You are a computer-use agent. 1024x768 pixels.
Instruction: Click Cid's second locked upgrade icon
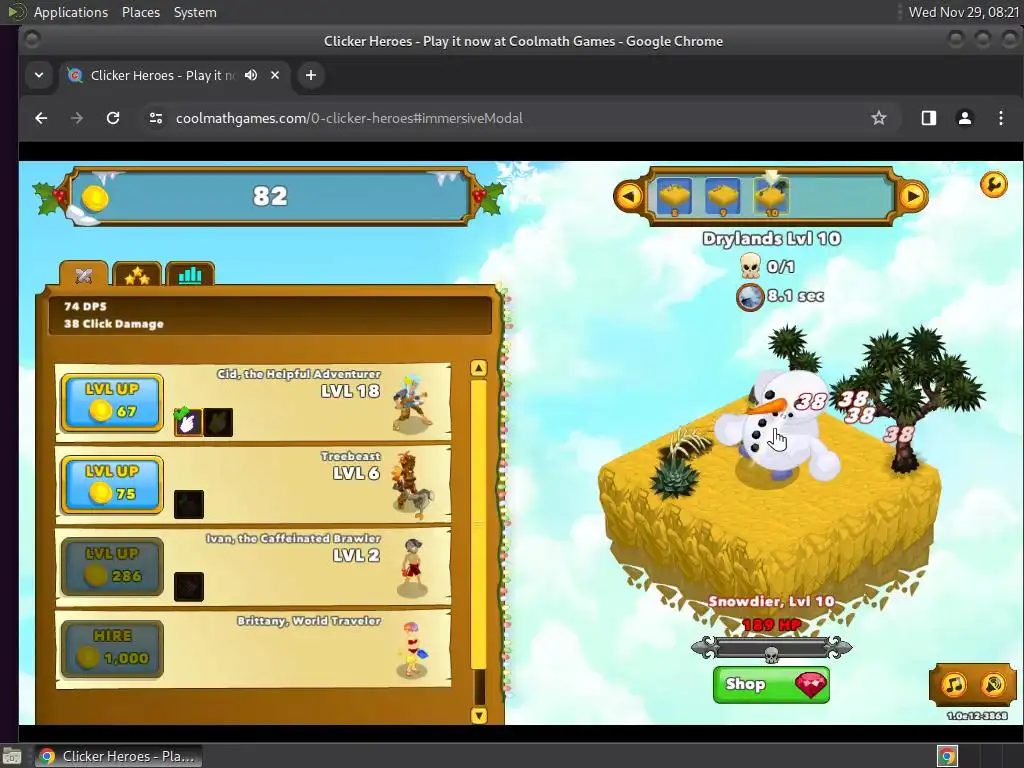pos(218,422)
